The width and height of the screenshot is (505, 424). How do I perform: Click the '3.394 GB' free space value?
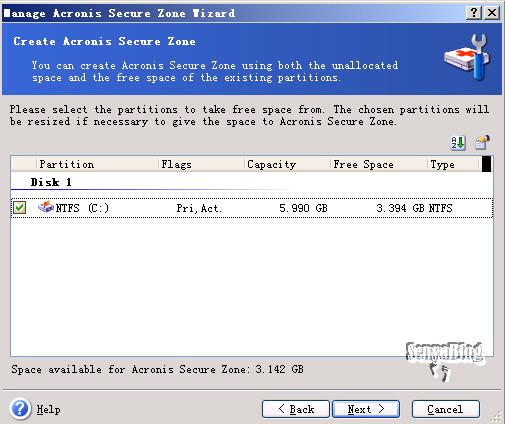tap(400, 208)
